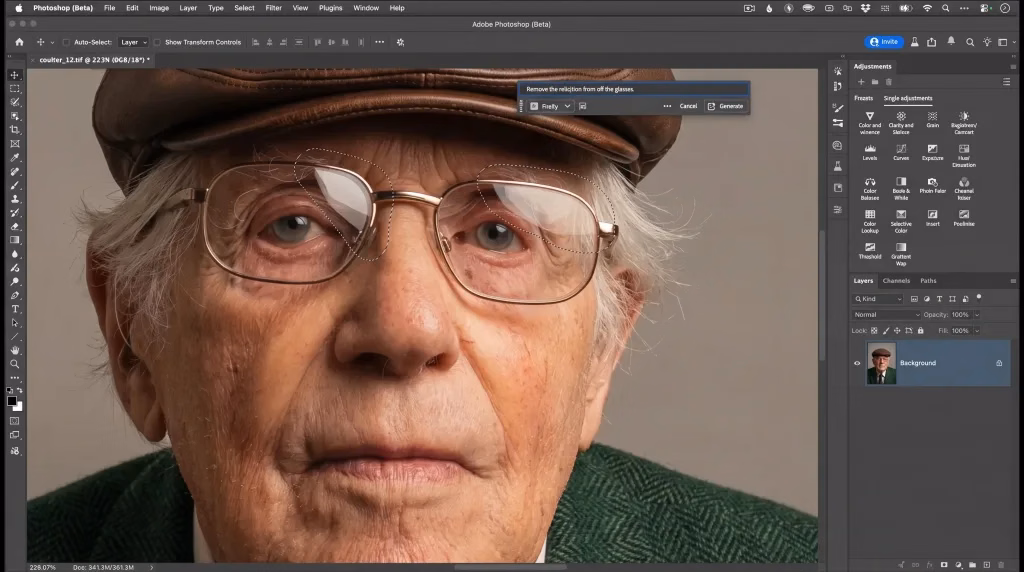Click Cancel in the generative fill bar
Viewport: 1024px width, 572px height.
[688, 106]
